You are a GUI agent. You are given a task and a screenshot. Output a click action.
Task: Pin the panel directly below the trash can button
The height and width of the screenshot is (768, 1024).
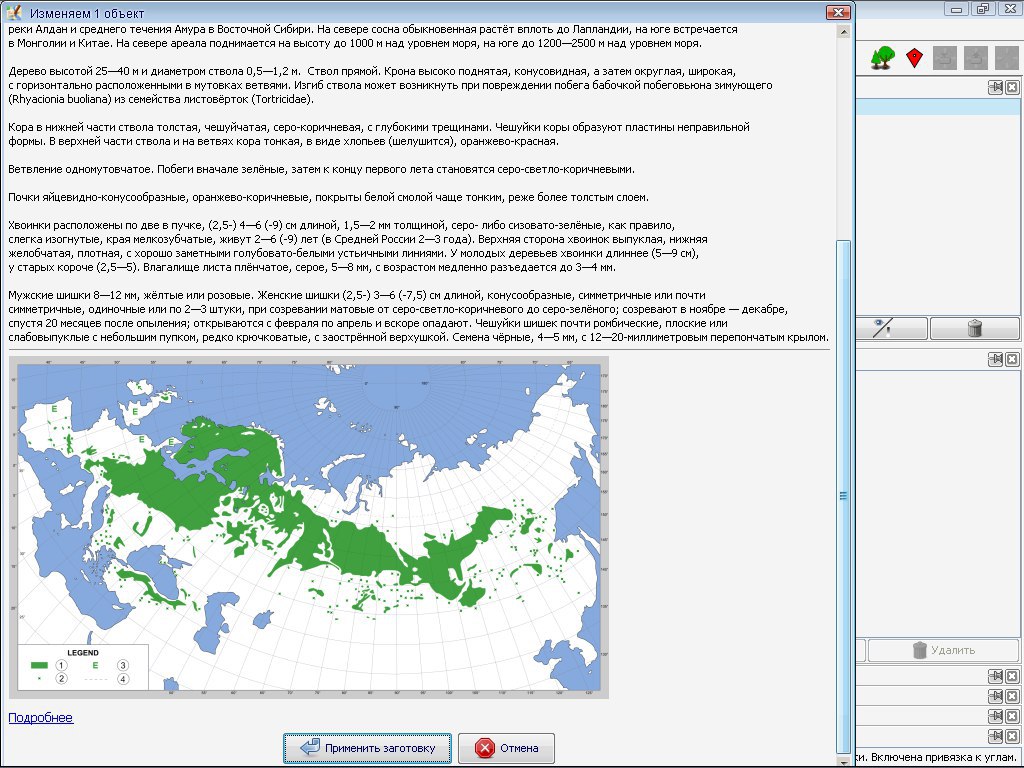(x=995, y=359)
